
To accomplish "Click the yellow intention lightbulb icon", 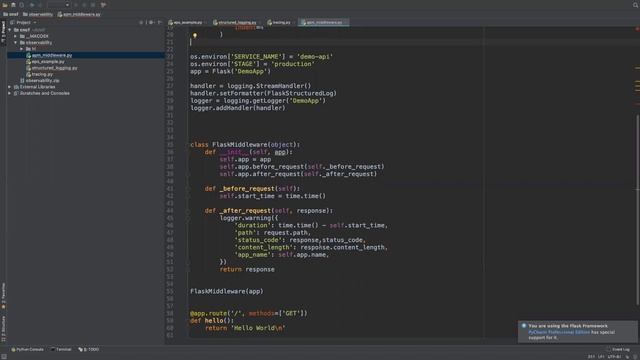I will tap(195, 36).
